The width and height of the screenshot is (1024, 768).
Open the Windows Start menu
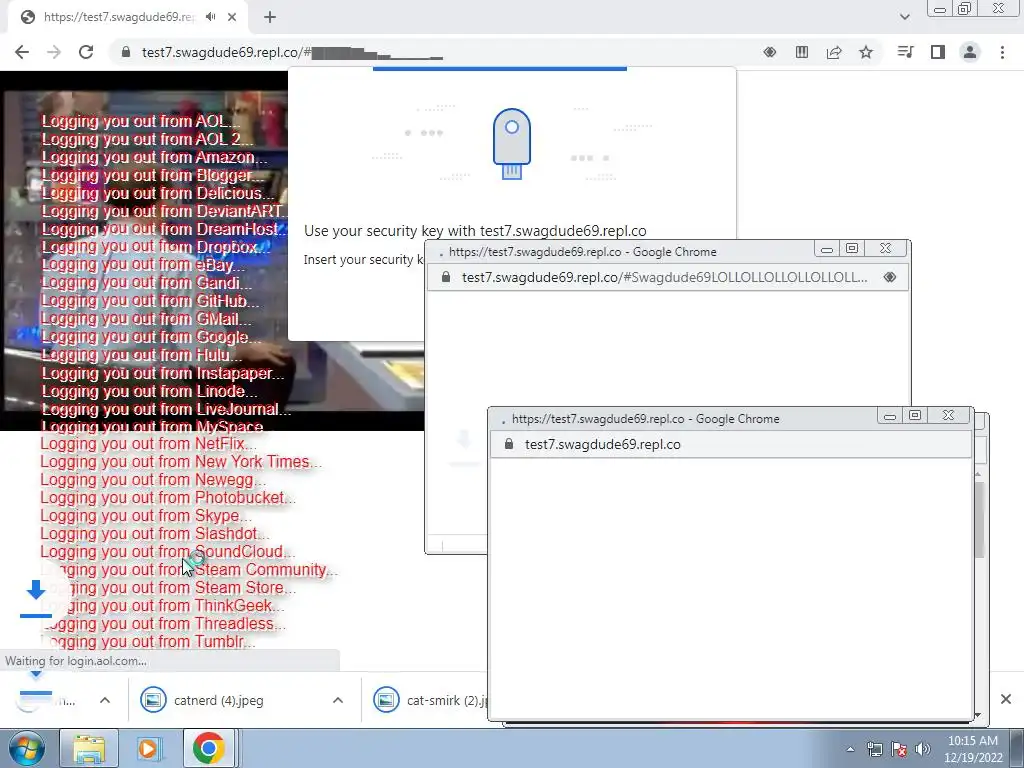pos(26,748)
